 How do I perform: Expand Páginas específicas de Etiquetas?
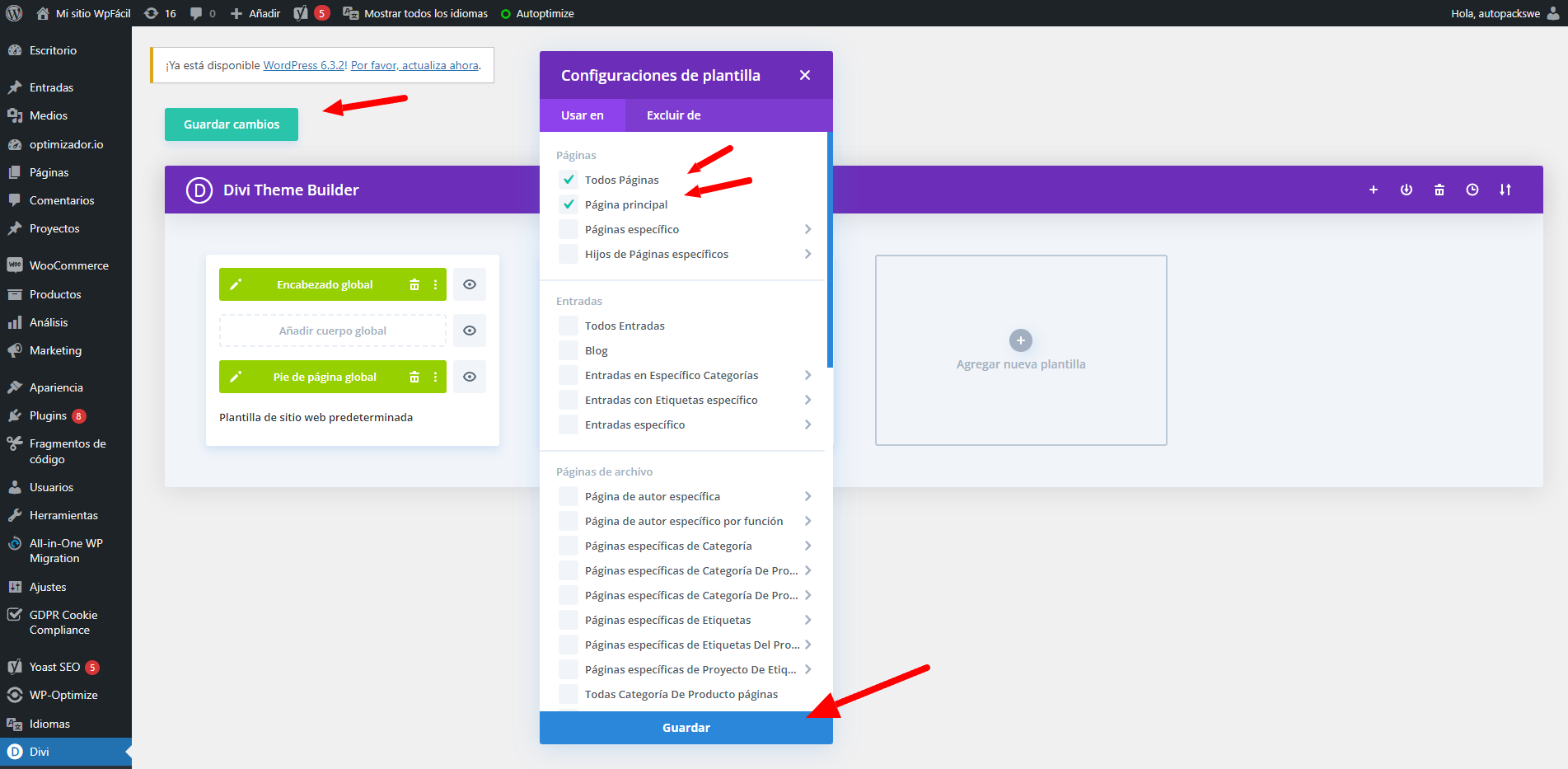(x=807, y=620)
